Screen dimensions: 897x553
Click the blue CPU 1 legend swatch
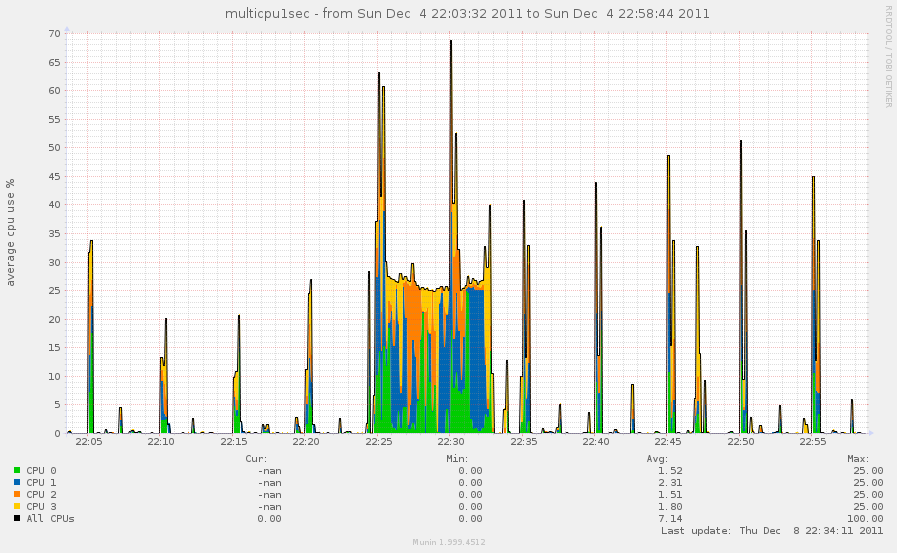pos(17,482)
